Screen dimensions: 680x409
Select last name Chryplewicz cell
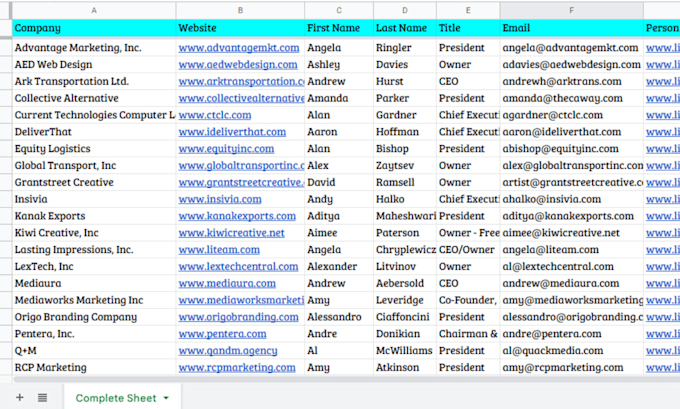click(405, 250)
